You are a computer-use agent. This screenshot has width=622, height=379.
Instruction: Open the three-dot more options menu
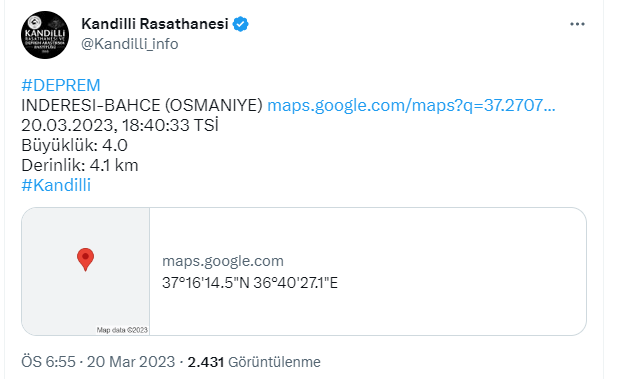point(577,24)
